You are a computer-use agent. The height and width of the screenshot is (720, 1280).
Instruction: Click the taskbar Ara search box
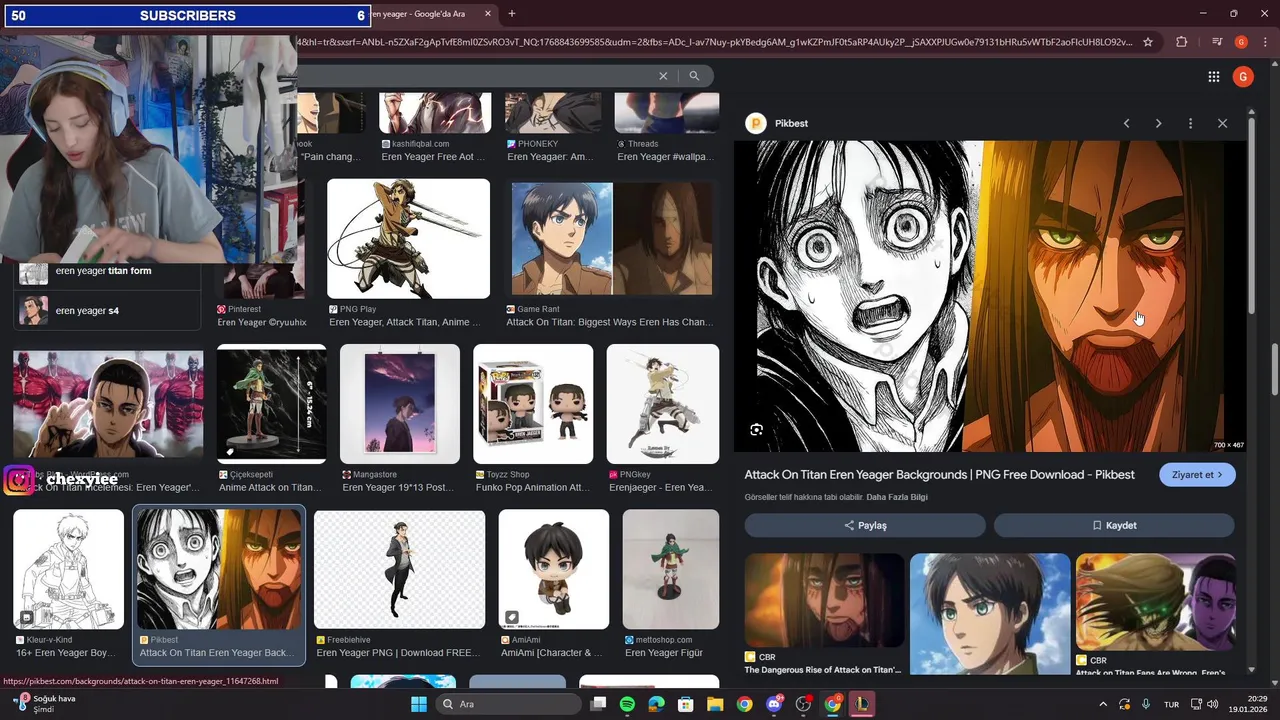click(511, 704)
